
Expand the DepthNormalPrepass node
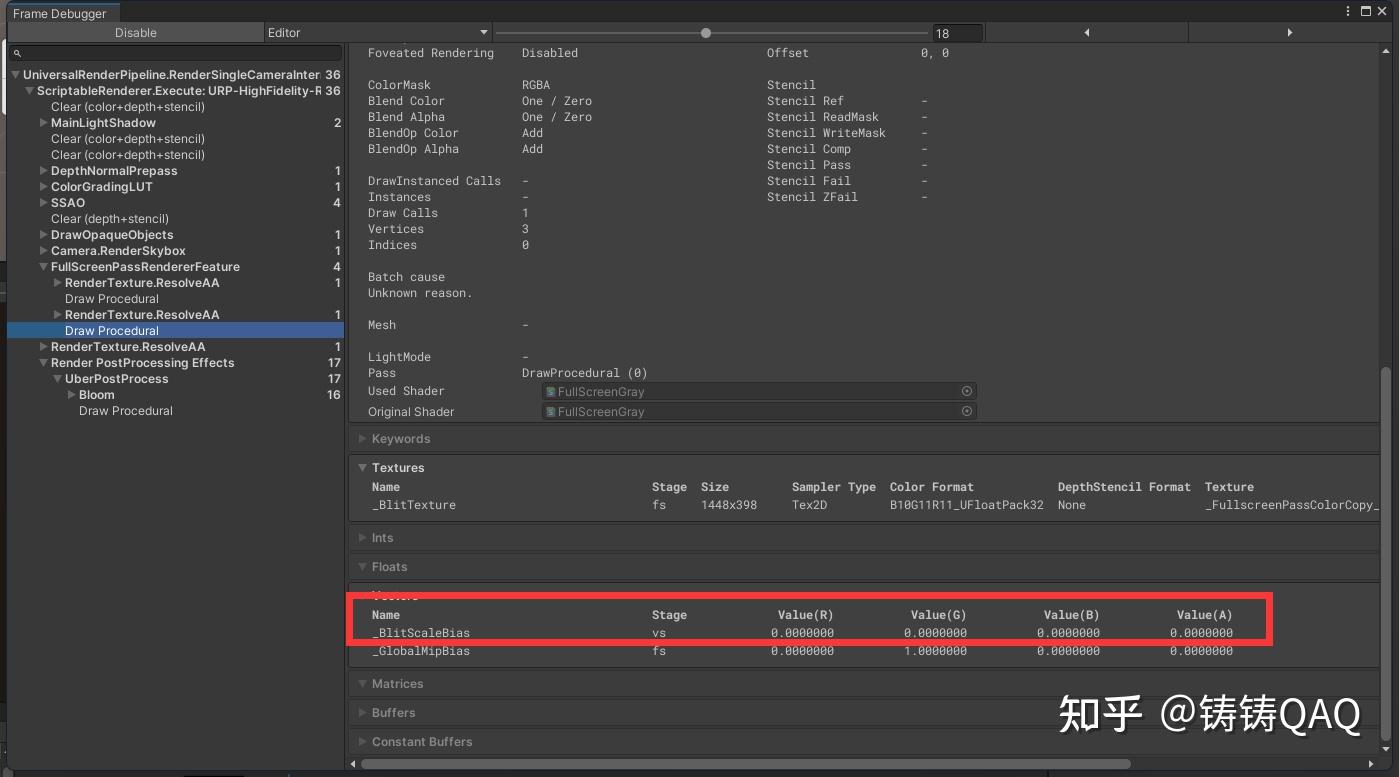[x=43, y=171]
